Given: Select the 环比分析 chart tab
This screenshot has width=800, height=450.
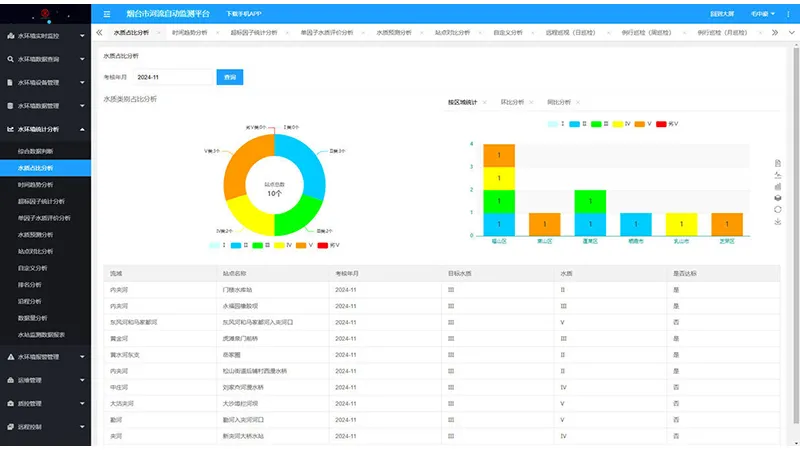Looking at the screenshot, I should click(x=514, y=102).
